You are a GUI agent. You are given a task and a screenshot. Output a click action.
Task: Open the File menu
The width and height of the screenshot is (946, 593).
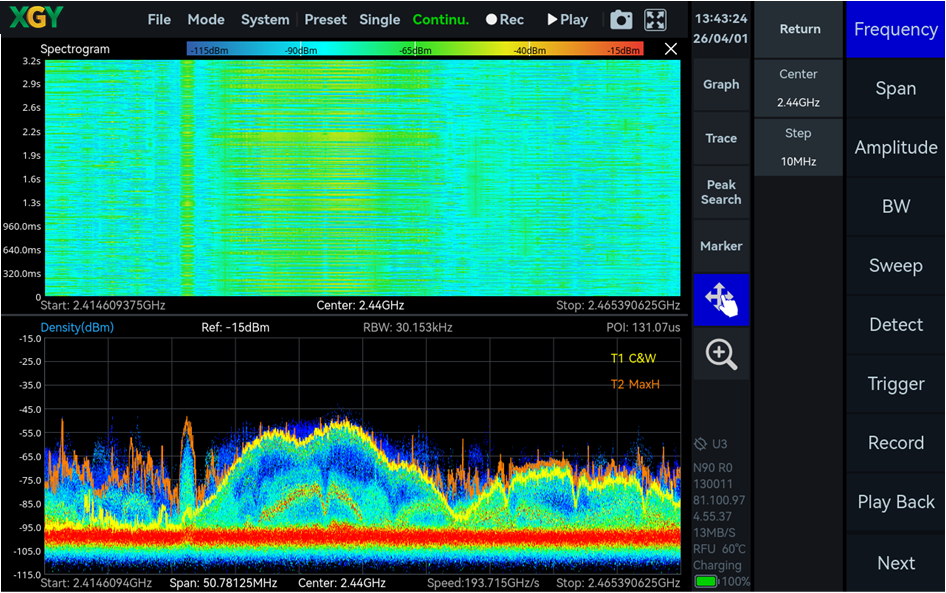tap(159, 20)
